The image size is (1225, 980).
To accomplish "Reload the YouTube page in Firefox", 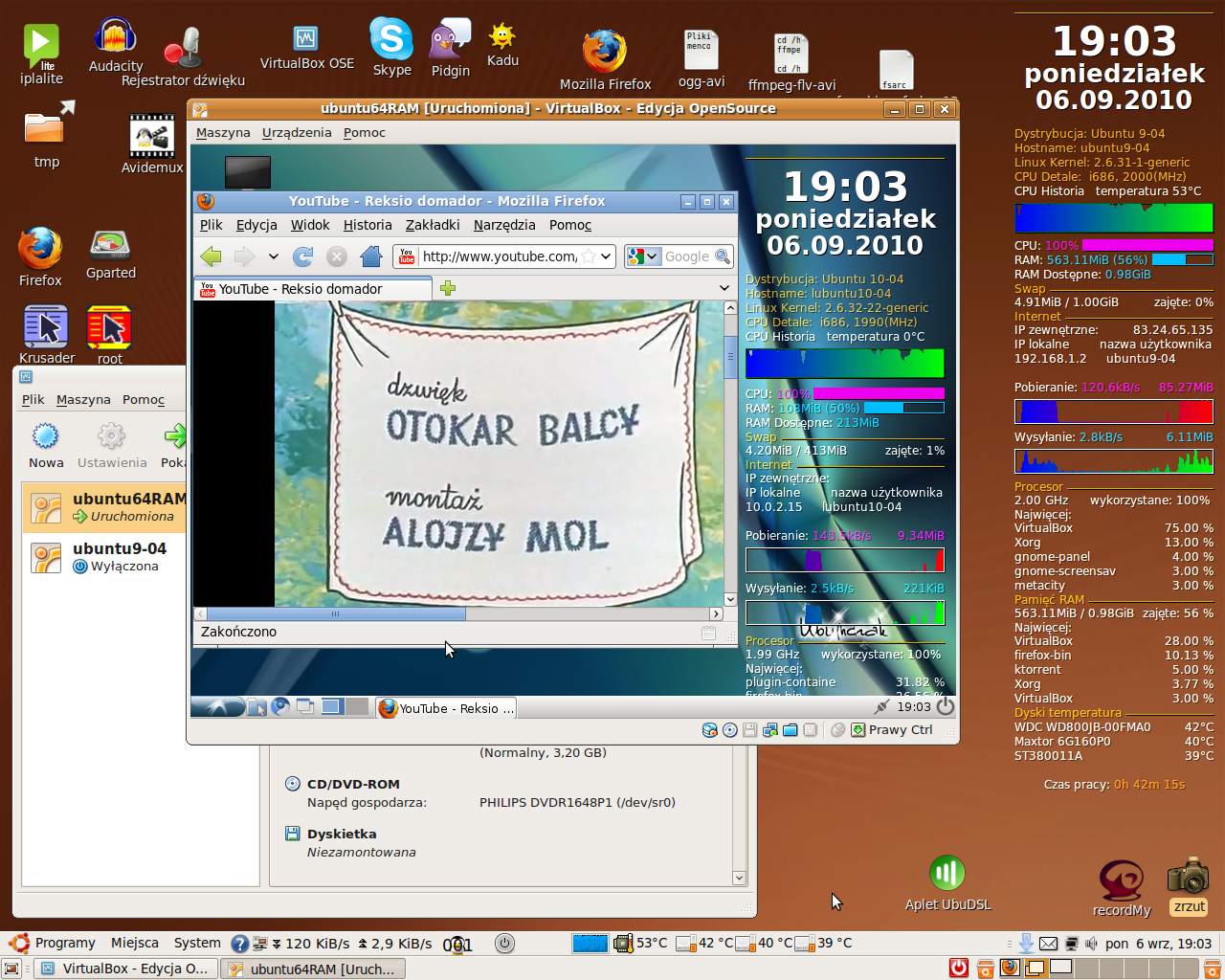I will coord(303,256).
